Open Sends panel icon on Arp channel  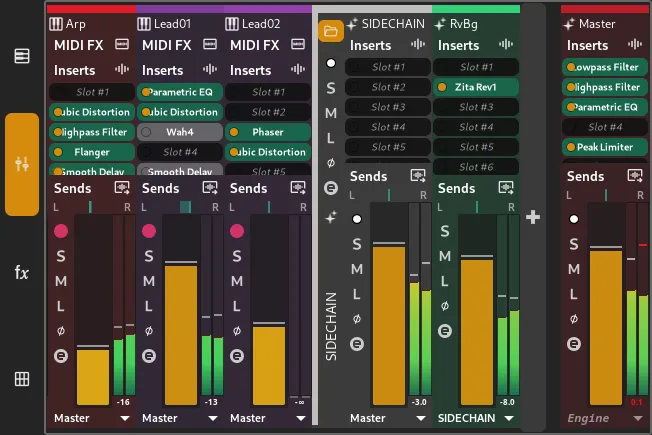point(122,188)
